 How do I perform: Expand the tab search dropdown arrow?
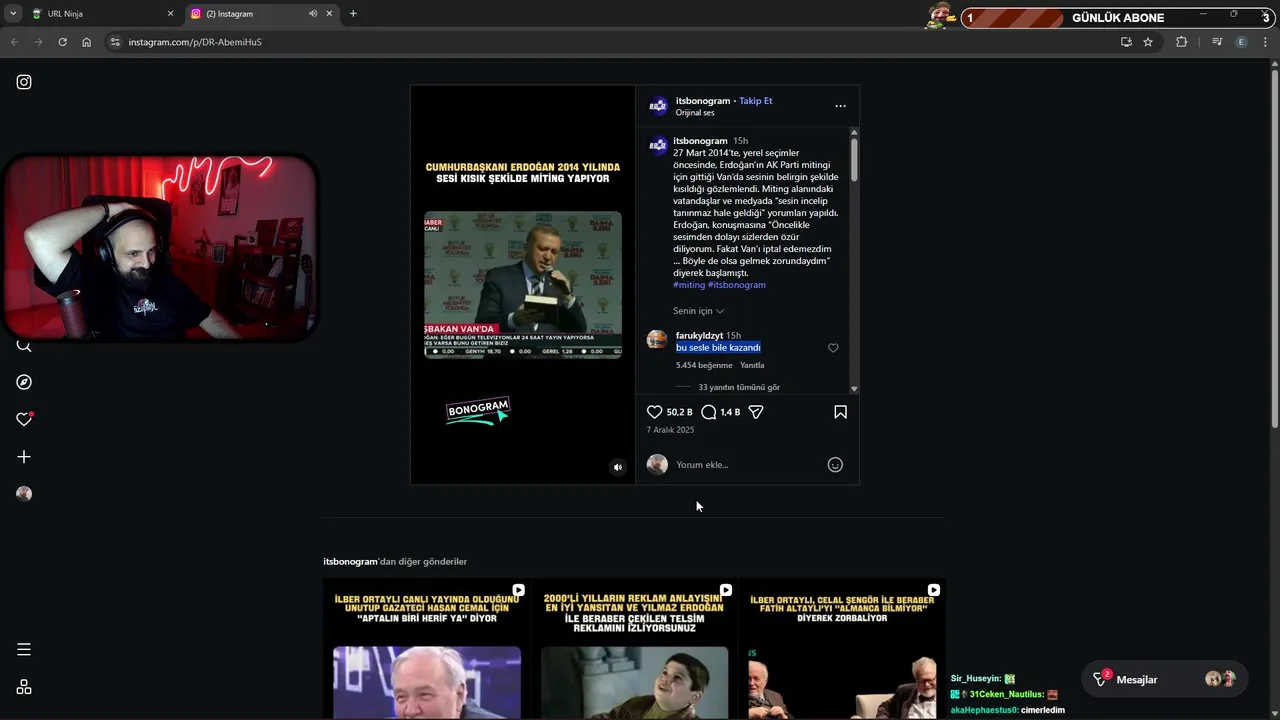pyautogui.click(x=12, y=14)
